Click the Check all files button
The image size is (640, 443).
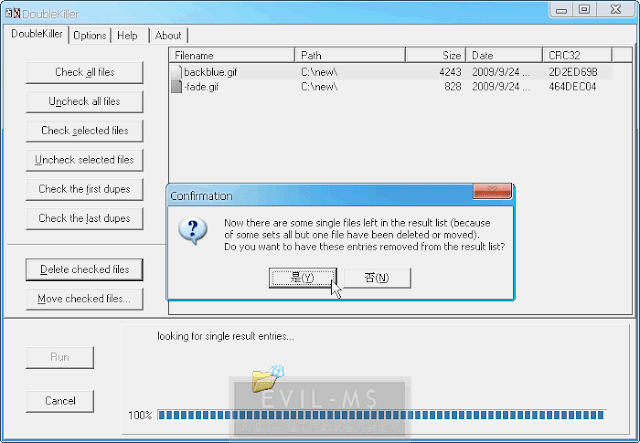pos(84,72)
